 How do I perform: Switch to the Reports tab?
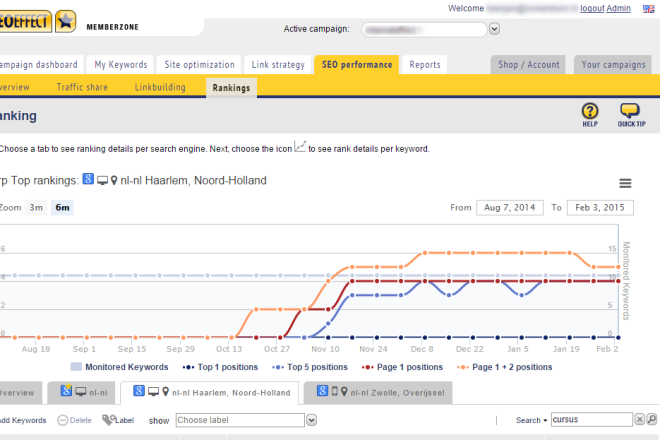click(x=425, y=65)
